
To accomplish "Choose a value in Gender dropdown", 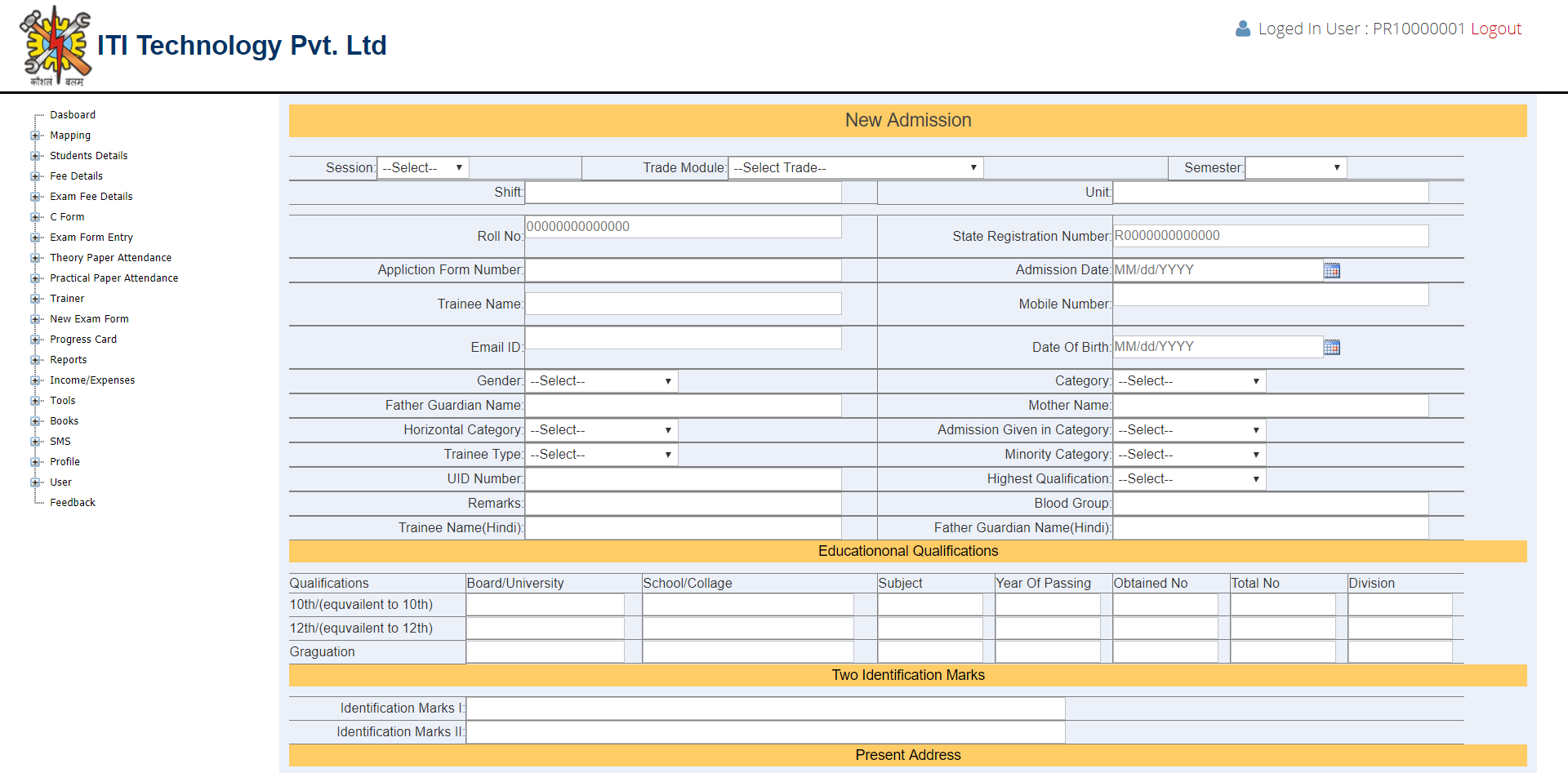I will [601, 381].
